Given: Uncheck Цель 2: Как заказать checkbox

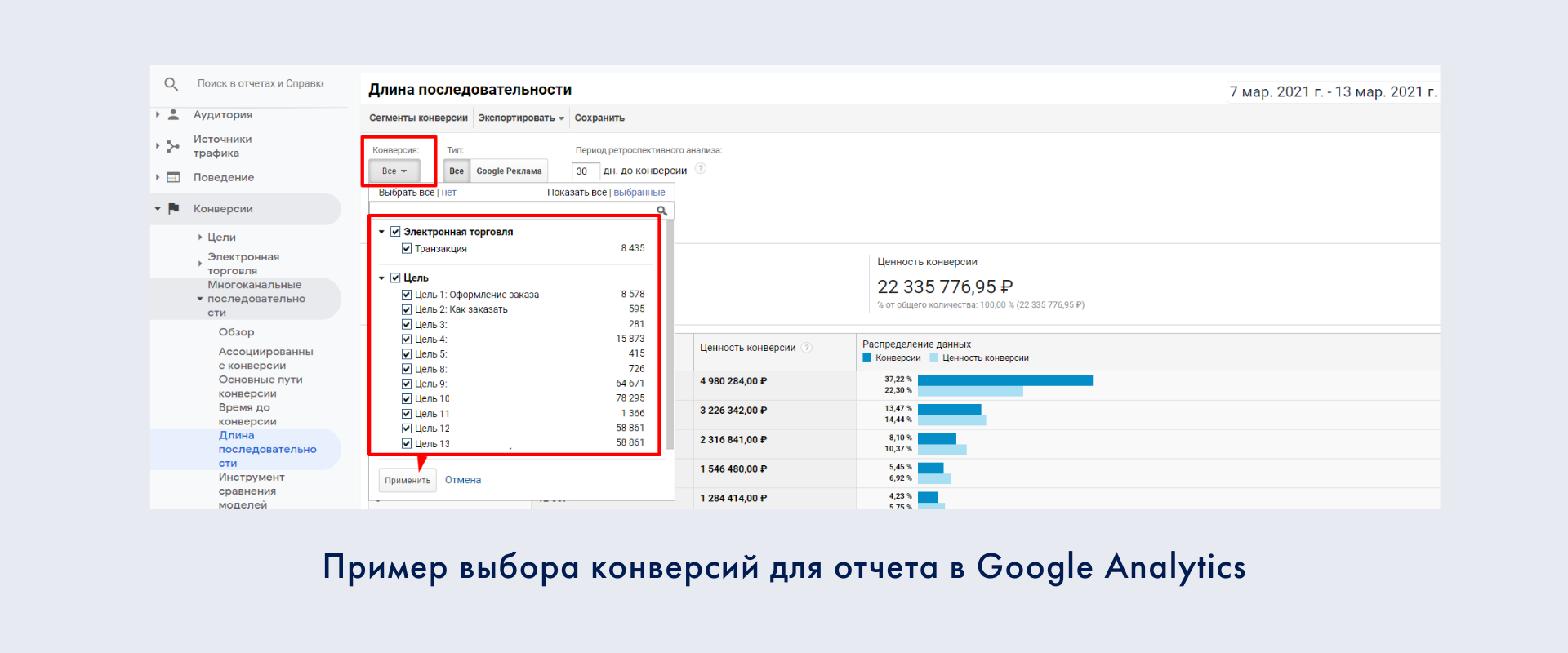Looking at the screenshot, I should [407, 309].
